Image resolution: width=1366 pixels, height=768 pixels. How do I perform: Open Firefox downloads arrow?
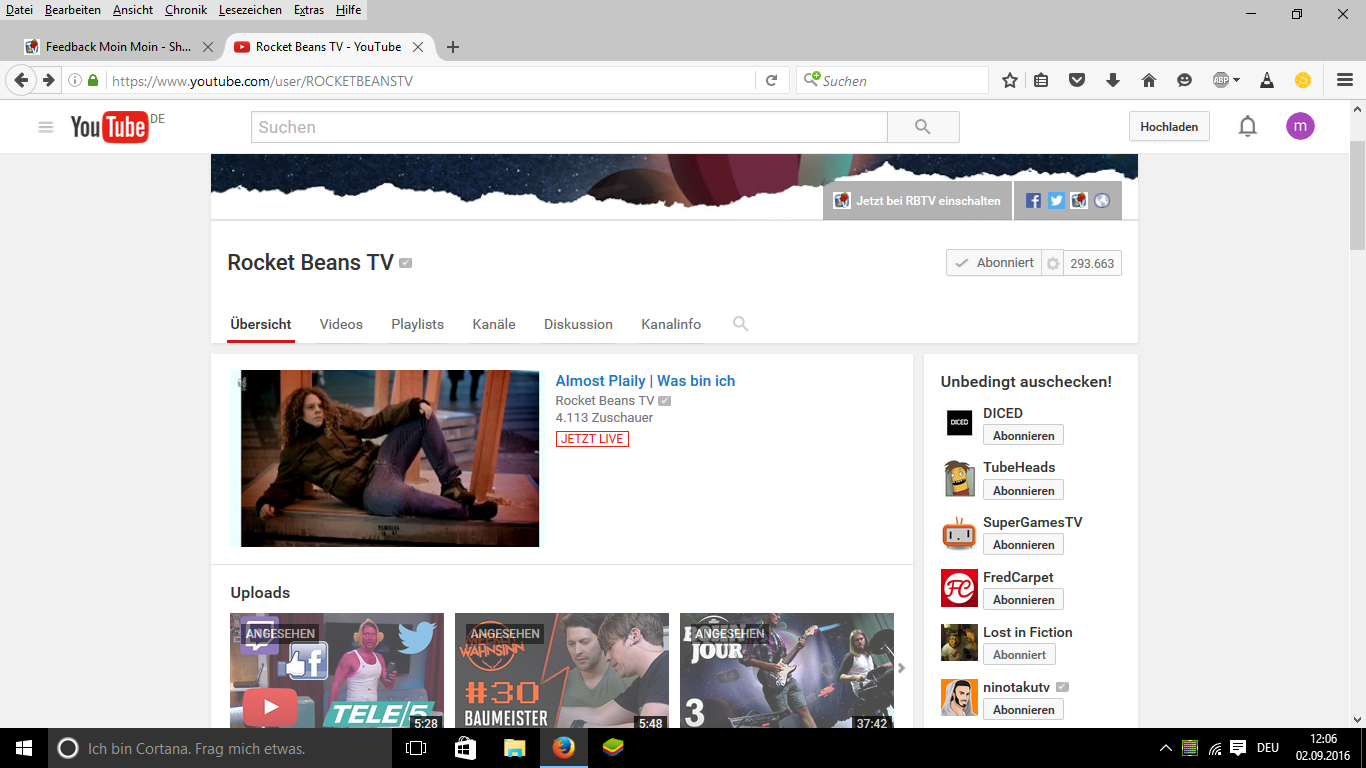tap(1113, 80)
